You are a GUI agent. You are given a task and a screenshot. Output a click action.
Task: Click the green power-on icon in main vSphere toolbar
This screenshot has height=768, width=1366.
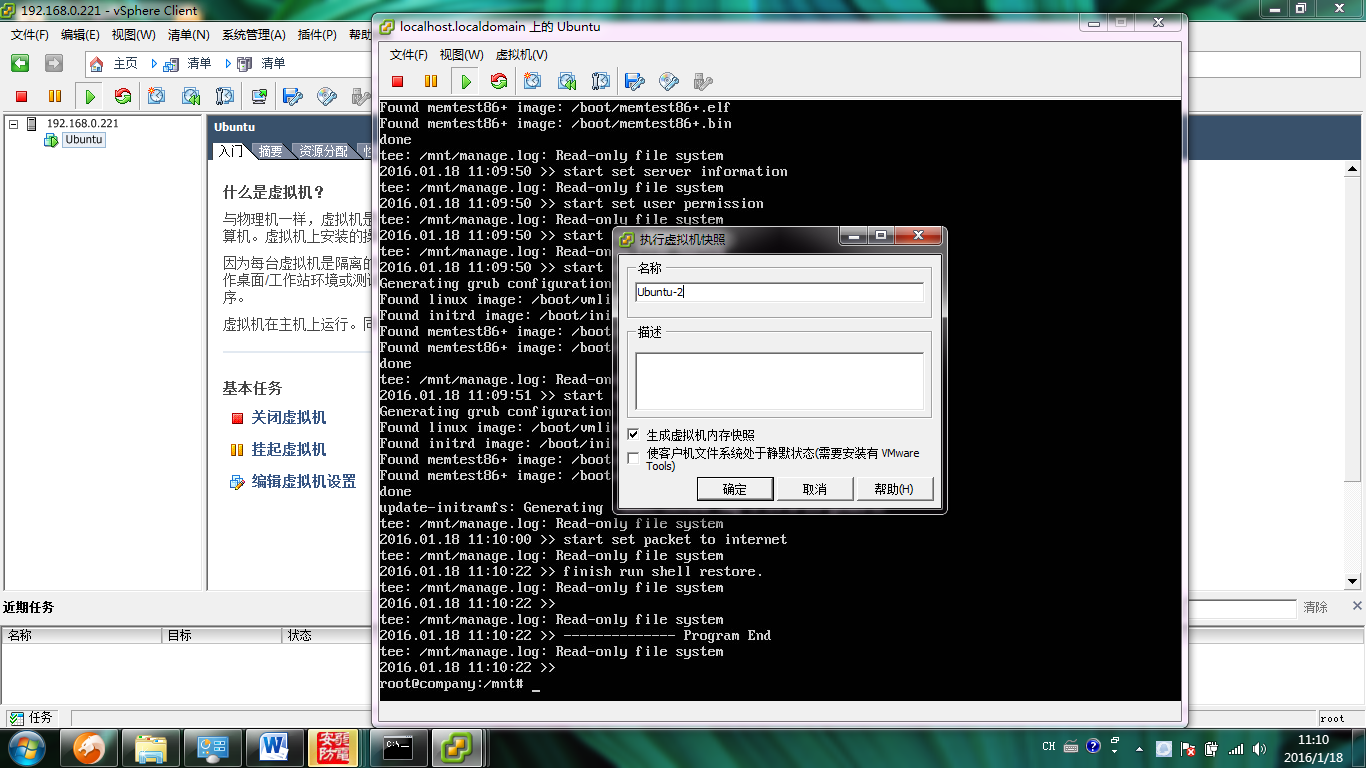[x=90, y=96]
